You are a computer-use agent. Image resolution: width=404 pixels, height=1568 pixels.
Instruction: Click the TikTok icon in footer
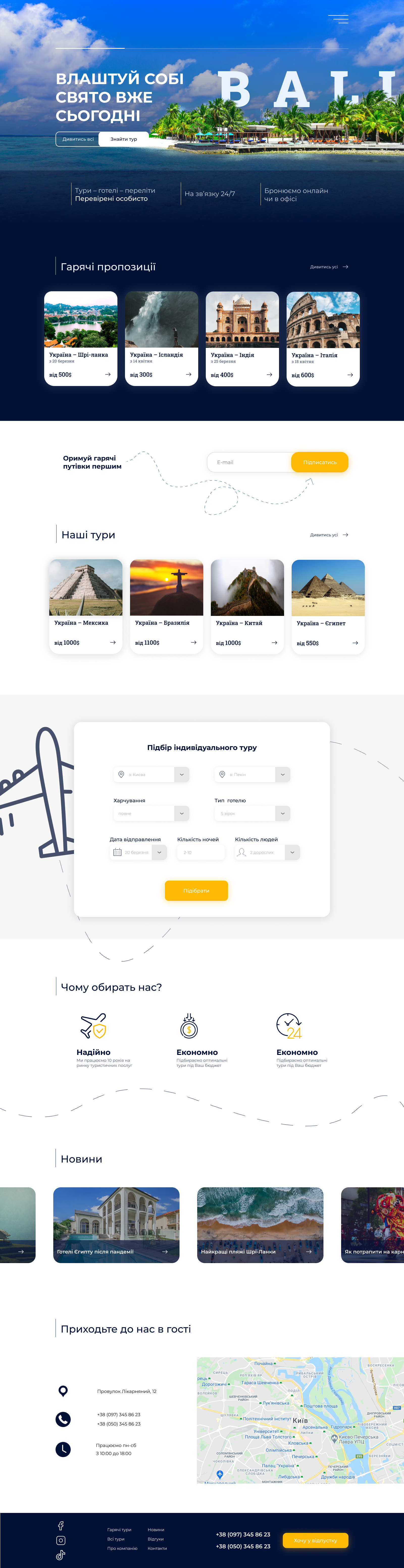(61, 1555)
